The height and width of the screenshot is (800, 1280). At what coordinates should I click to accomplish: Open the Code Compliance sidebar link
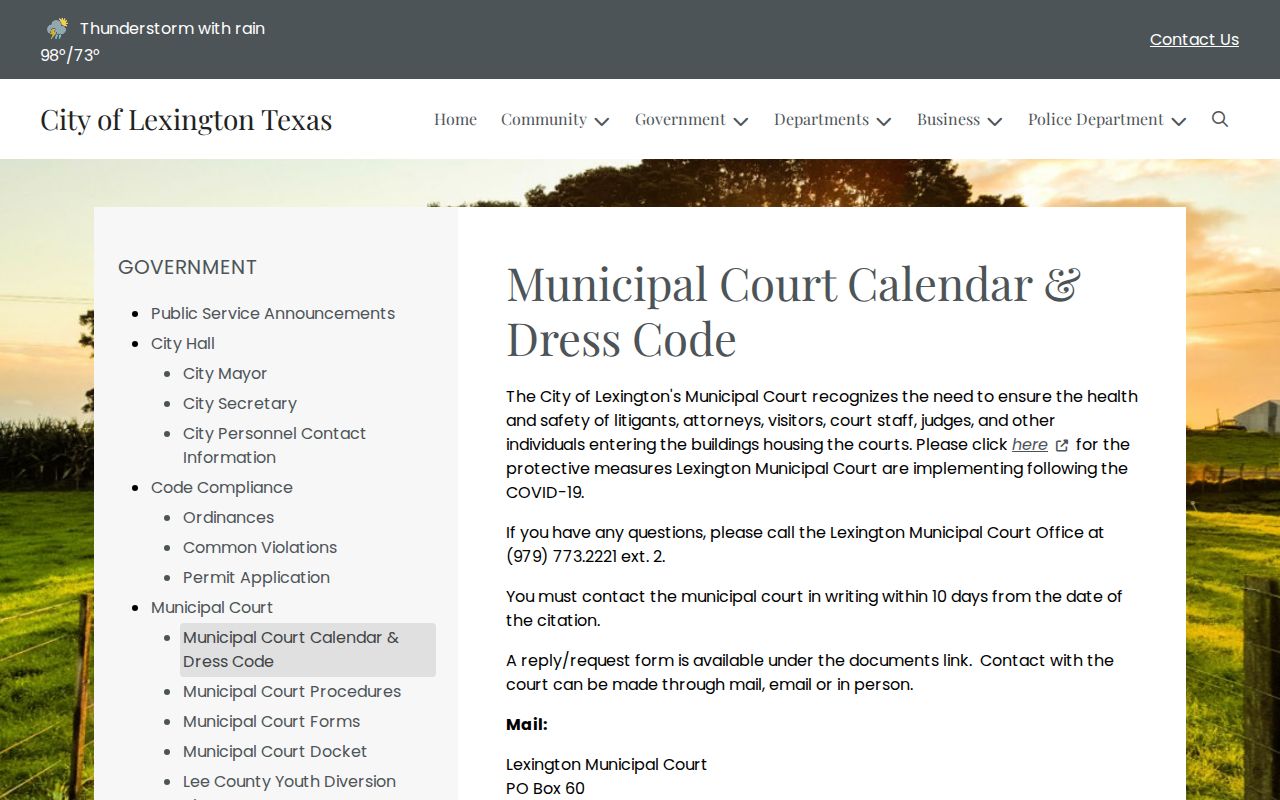tap(222, 487)
